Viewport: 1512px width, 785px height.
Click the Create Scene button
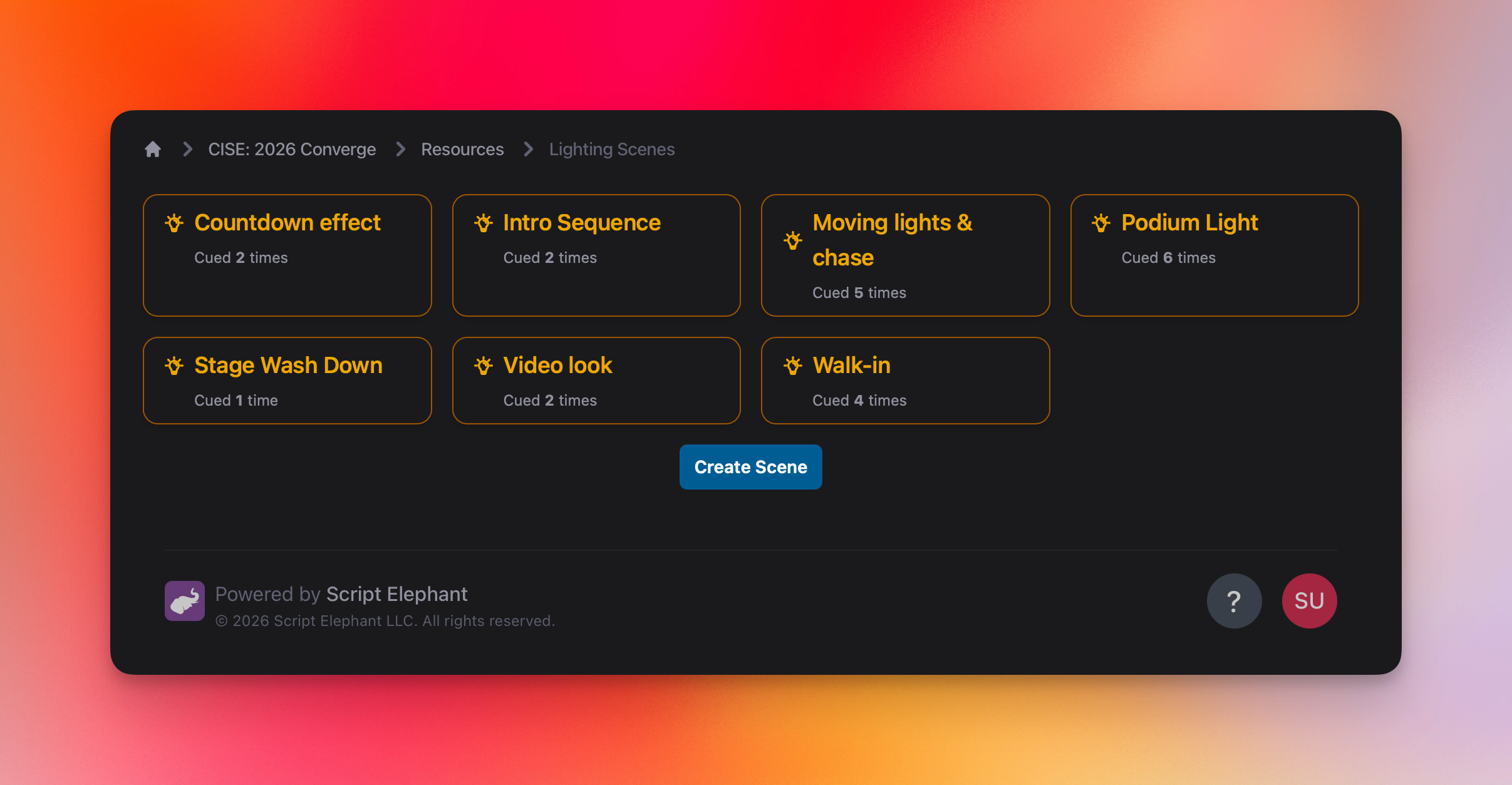click(750, 467)
